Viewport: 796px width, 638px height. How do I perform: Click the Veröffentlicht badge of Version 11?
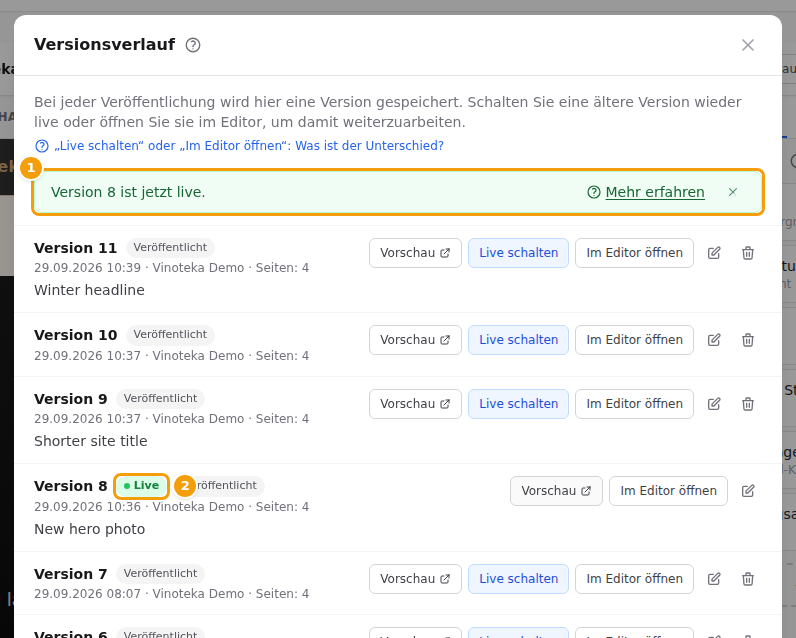point(170,248)
